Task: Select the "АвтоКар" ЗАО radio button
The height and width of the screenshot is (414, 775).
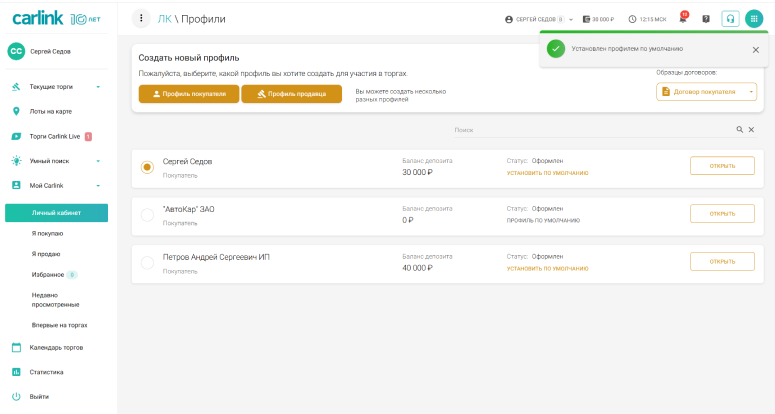Action: tap(147, 214)
